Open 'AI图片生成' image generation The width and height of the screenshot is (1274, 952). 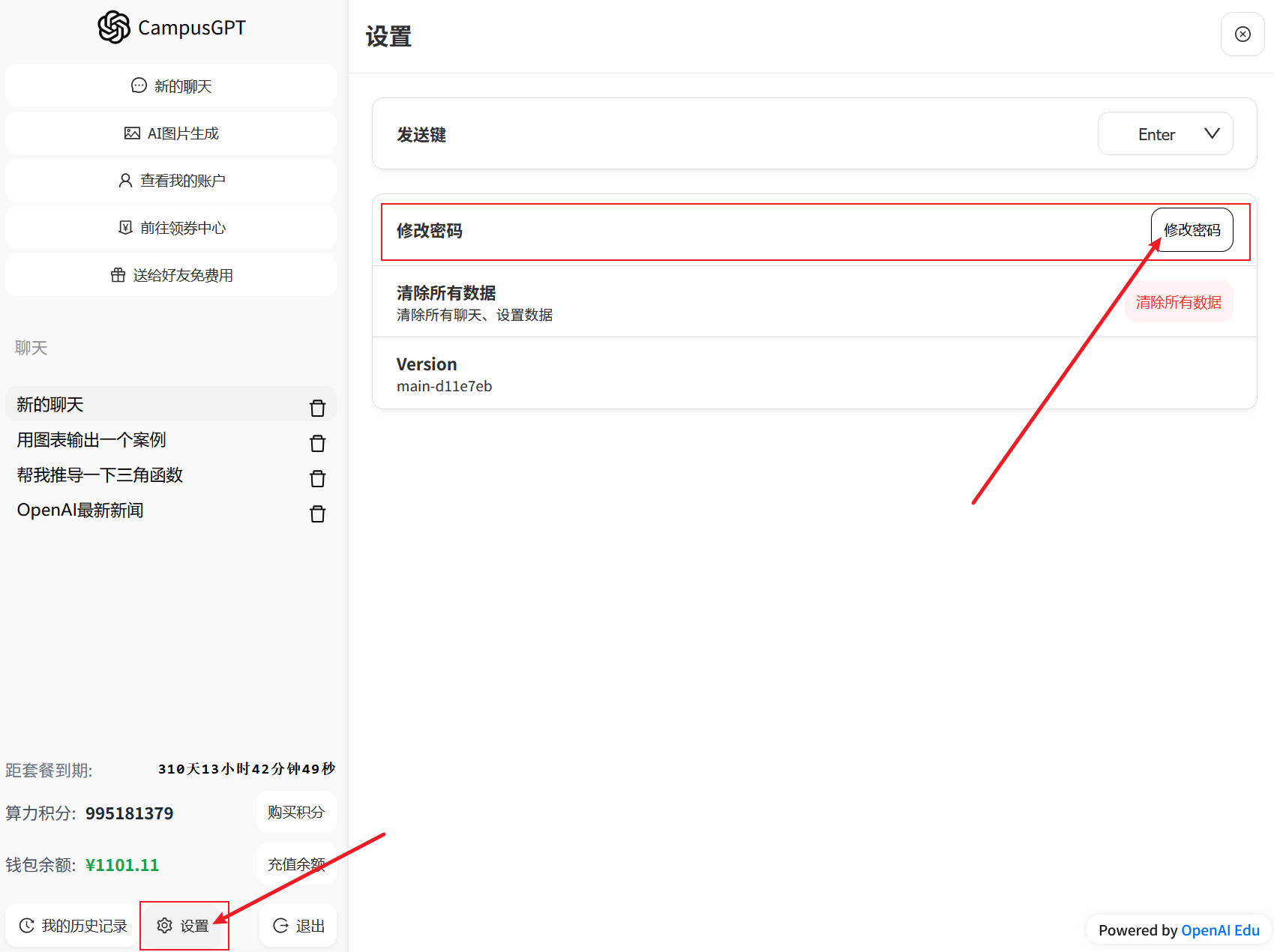[171, 133]
